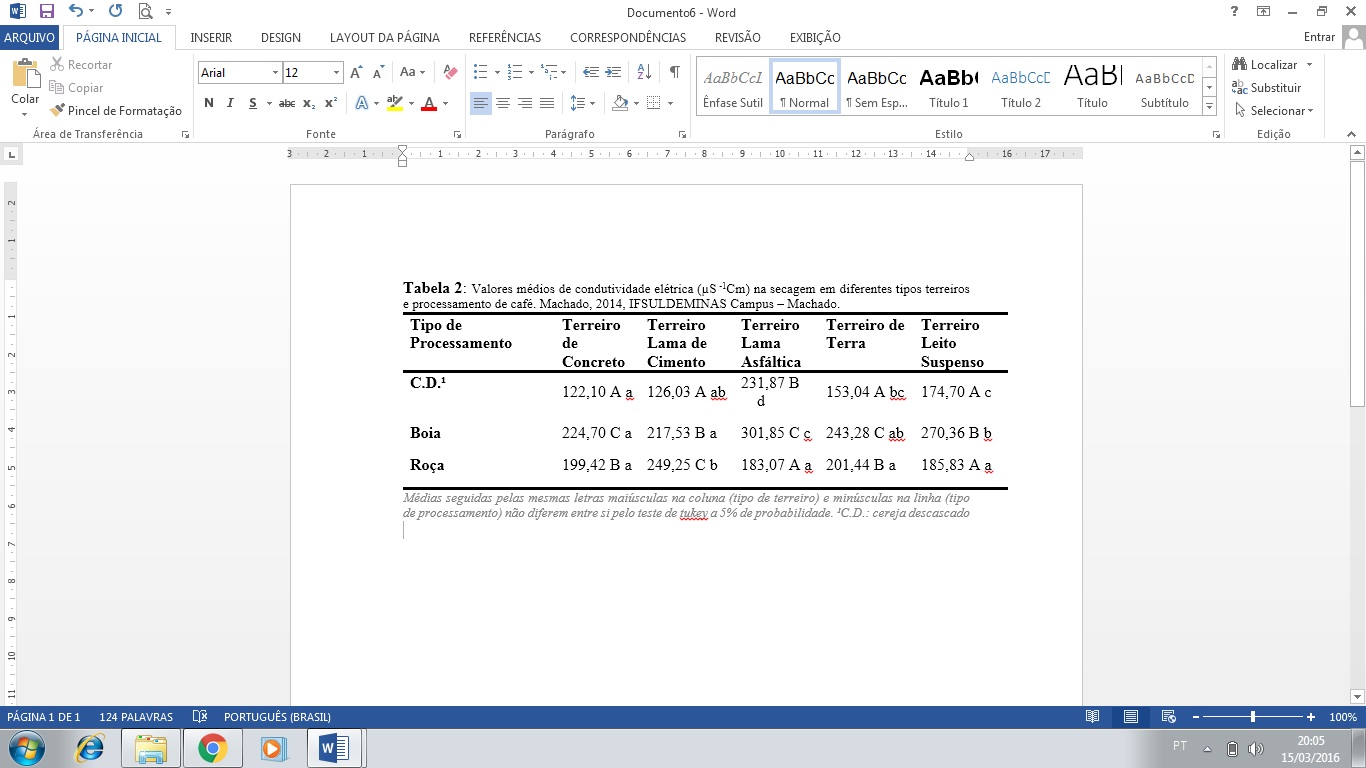Click Entrar to sign in
This screenshot has height=768, width=1366.
click(1319, 38)
